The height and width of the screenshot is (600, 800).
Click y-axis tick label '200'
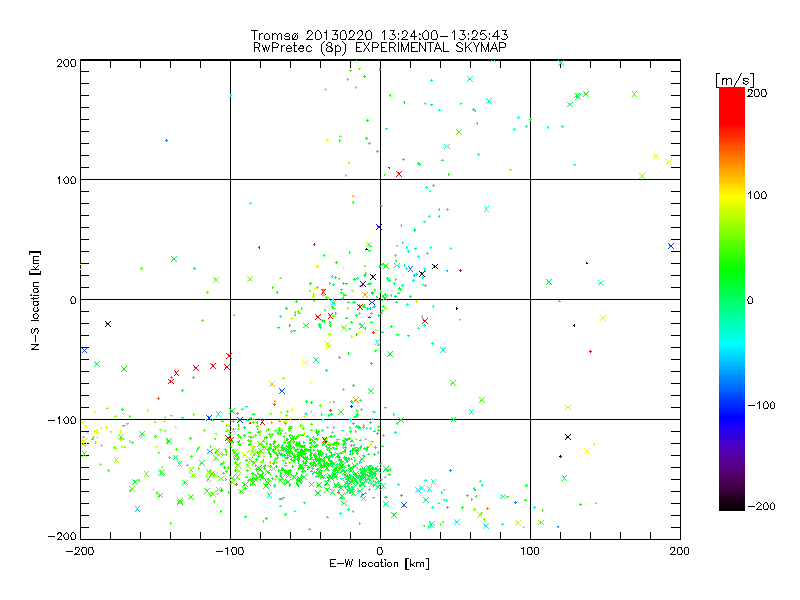click(66, 63)
